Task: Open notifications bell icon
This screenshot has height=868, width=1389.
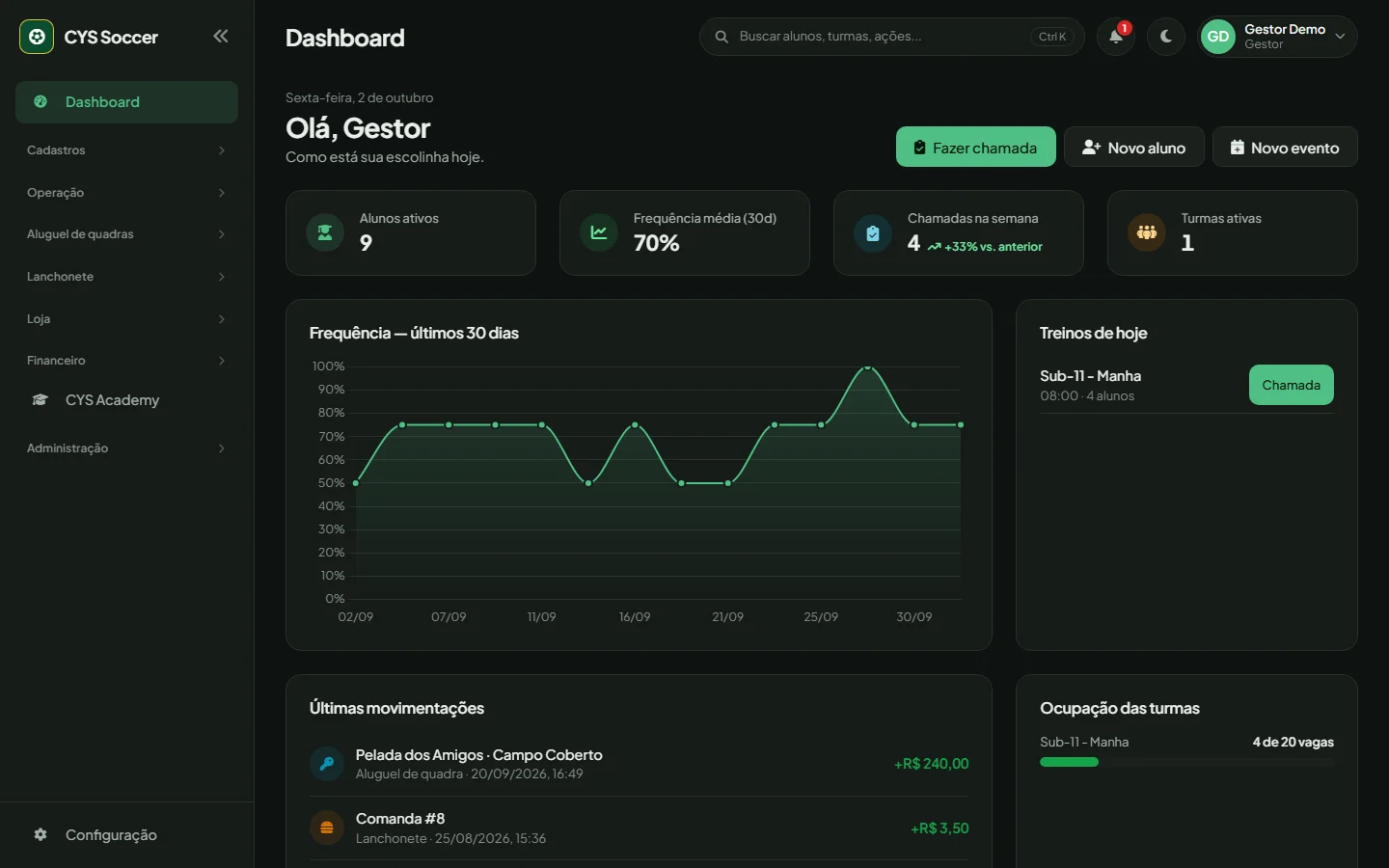Action: pyautogui.click(x=1116, y=37)
